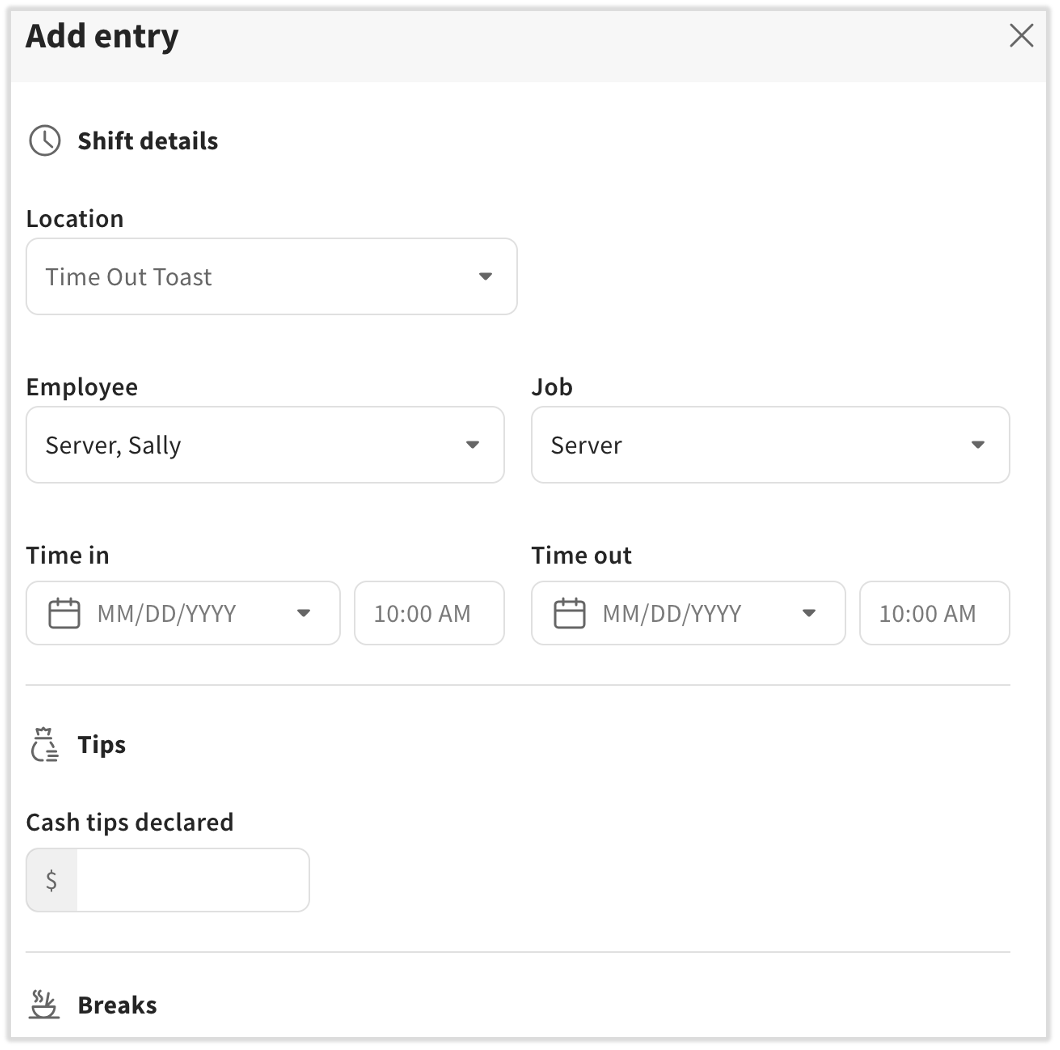The height and width of the screenshot is (1050, 1060).
Task: Click the Time in MM/DD/YYYY date field
Action: click(x=170, y=613)
